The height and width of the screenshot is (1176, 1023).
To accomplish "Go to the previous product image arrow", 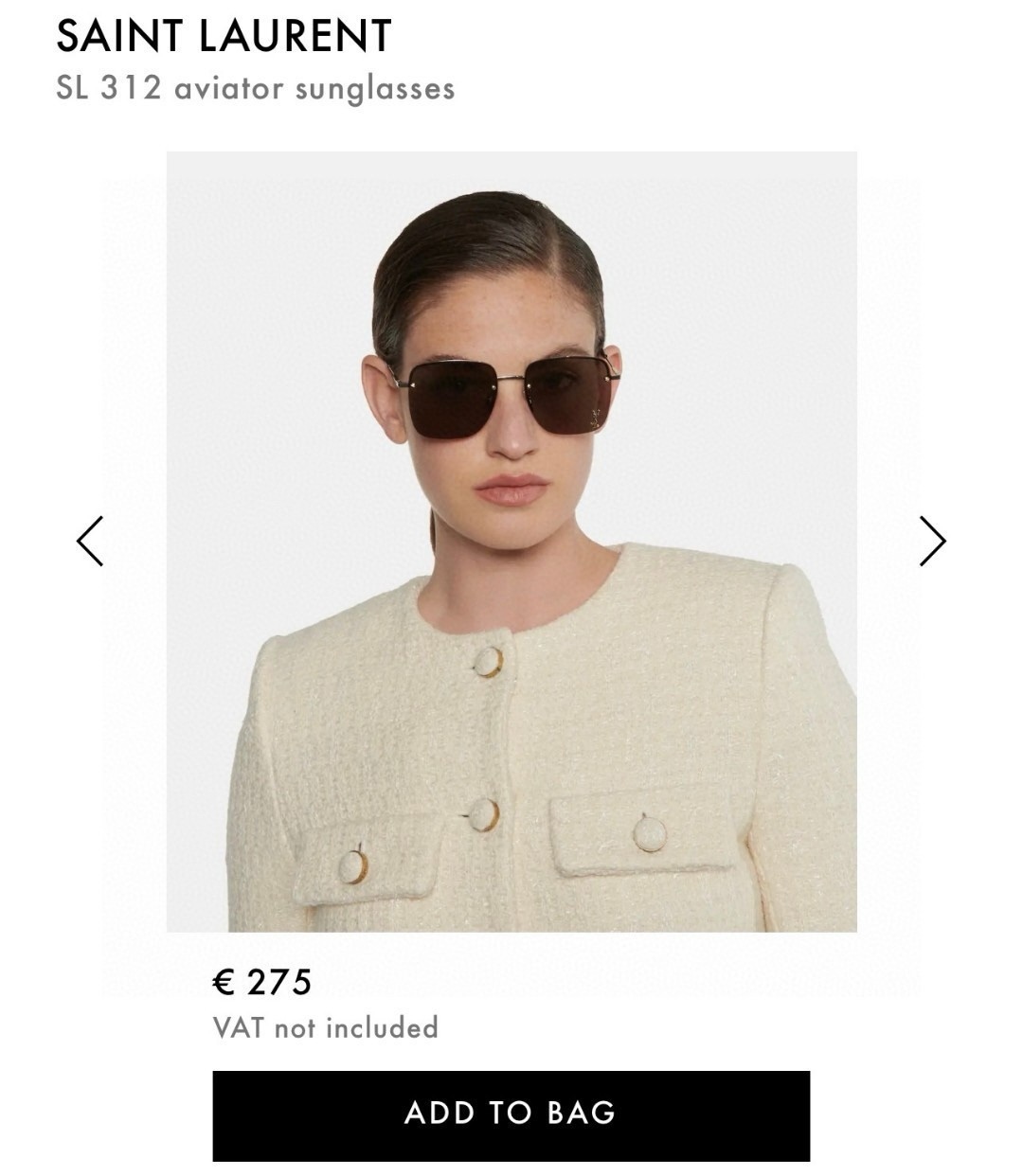I will (90, 541).
